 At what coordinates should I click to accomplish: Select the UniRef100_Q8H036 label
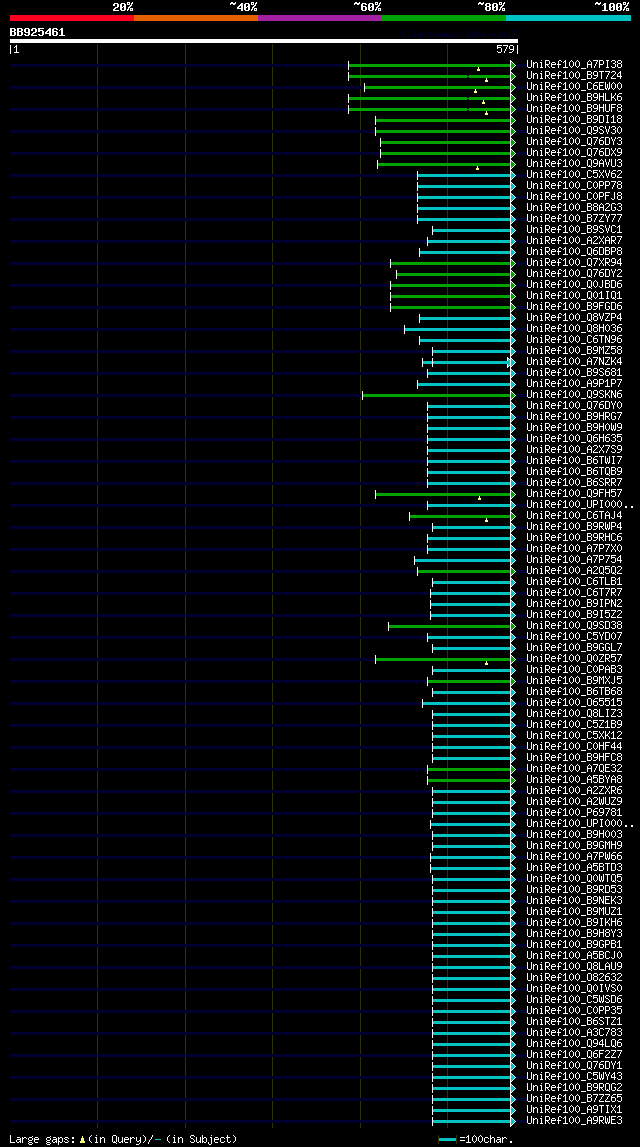point(574,329)
